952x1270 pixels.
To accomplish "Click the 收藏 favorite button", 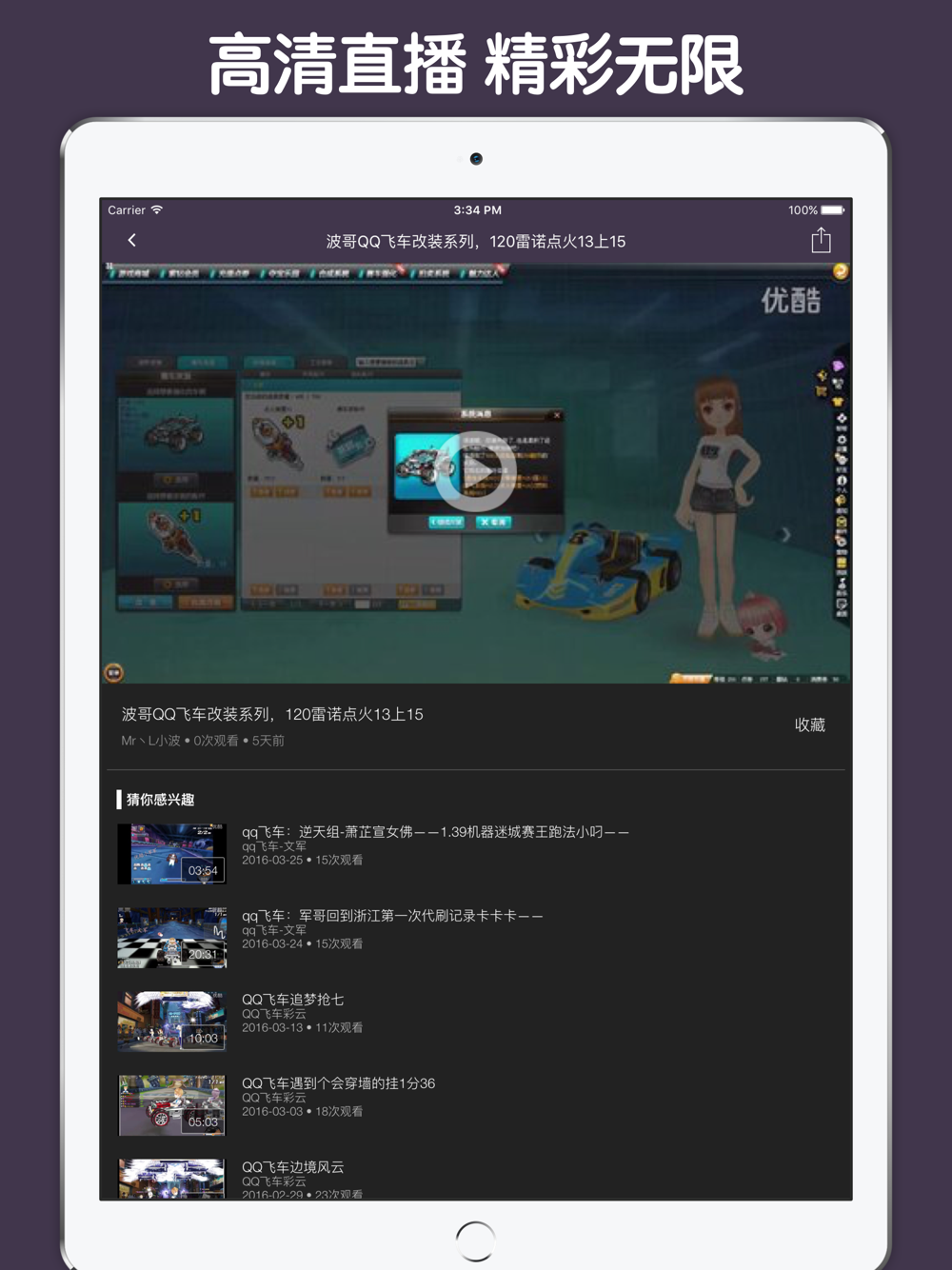I will (x=810, y=725).
